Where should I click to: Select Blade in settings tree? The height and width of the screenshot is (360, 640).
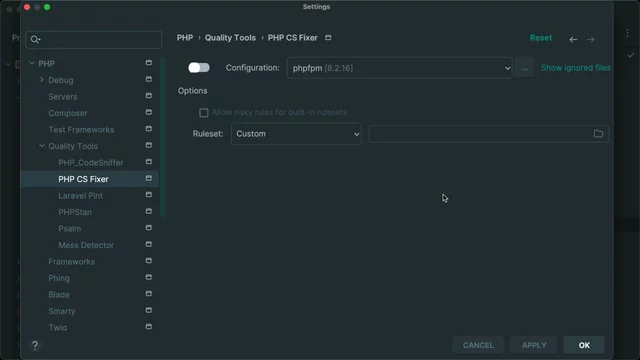click(x=59, y=295)
